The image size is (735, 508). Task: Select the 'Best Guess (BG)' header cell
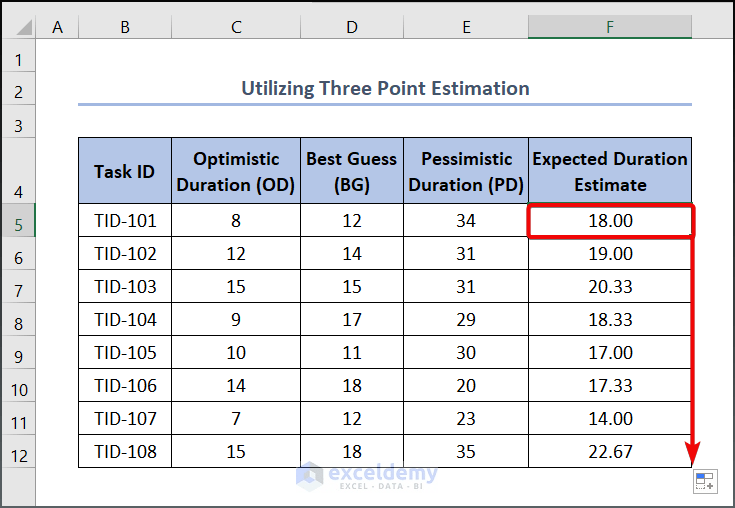click(352, 171)
